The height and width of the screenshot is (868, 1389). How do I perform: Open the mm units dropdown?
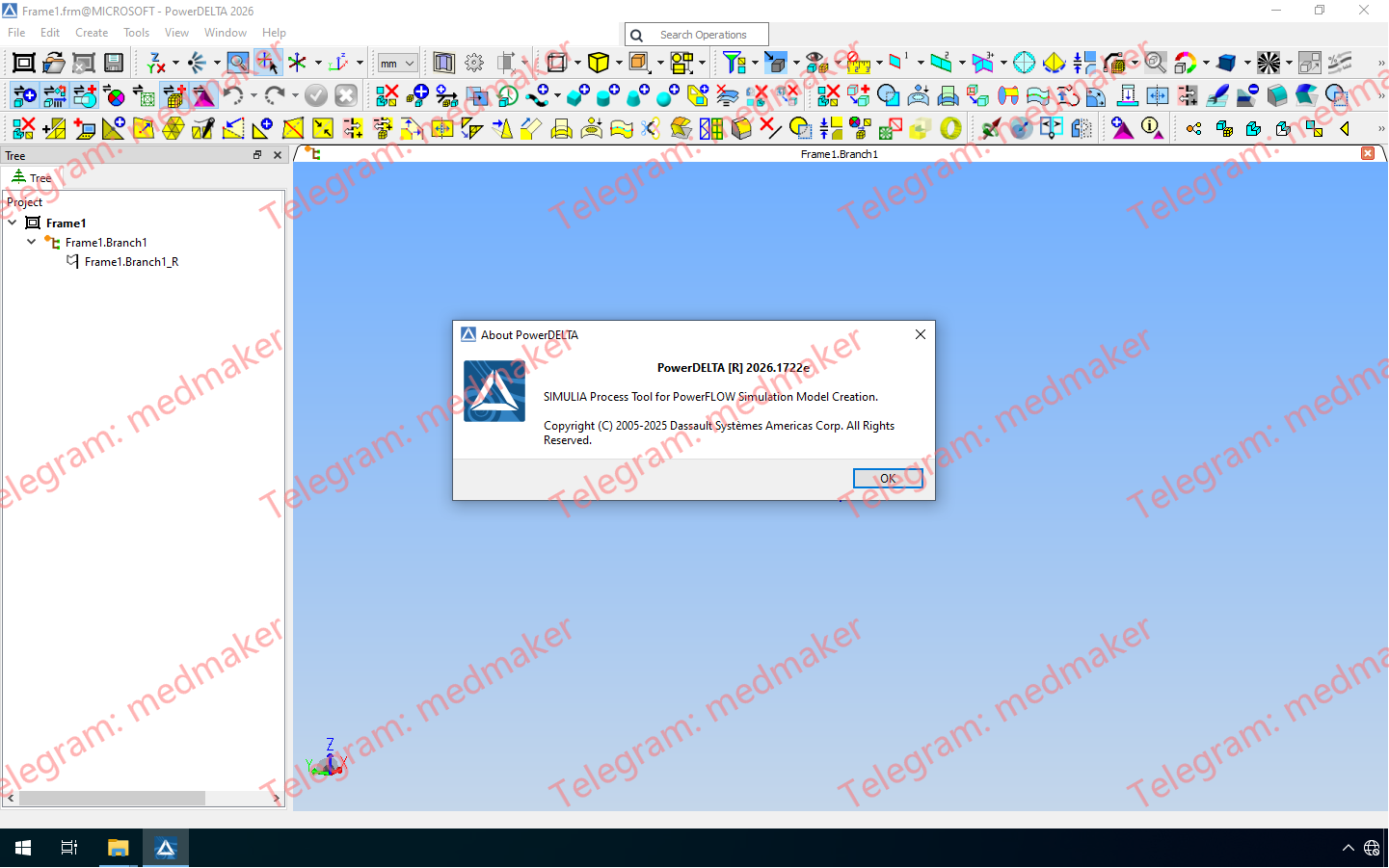396,62
